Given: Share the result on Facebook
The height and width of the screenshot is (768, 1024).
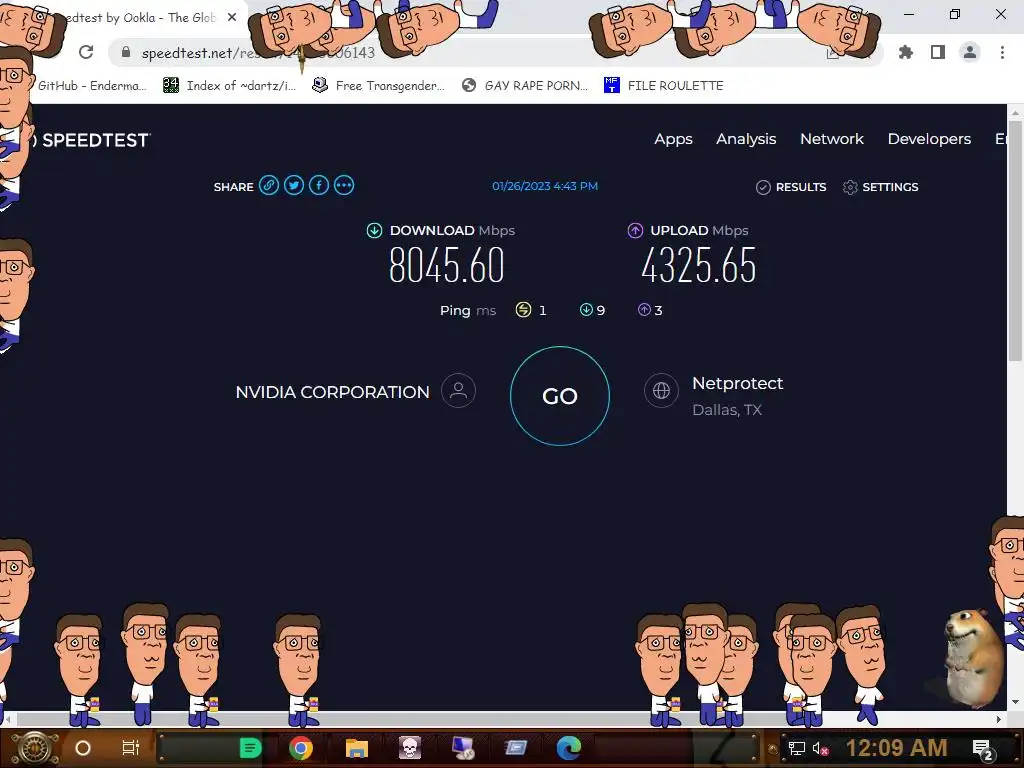Looking at the screenshot, I should point(319,185).
